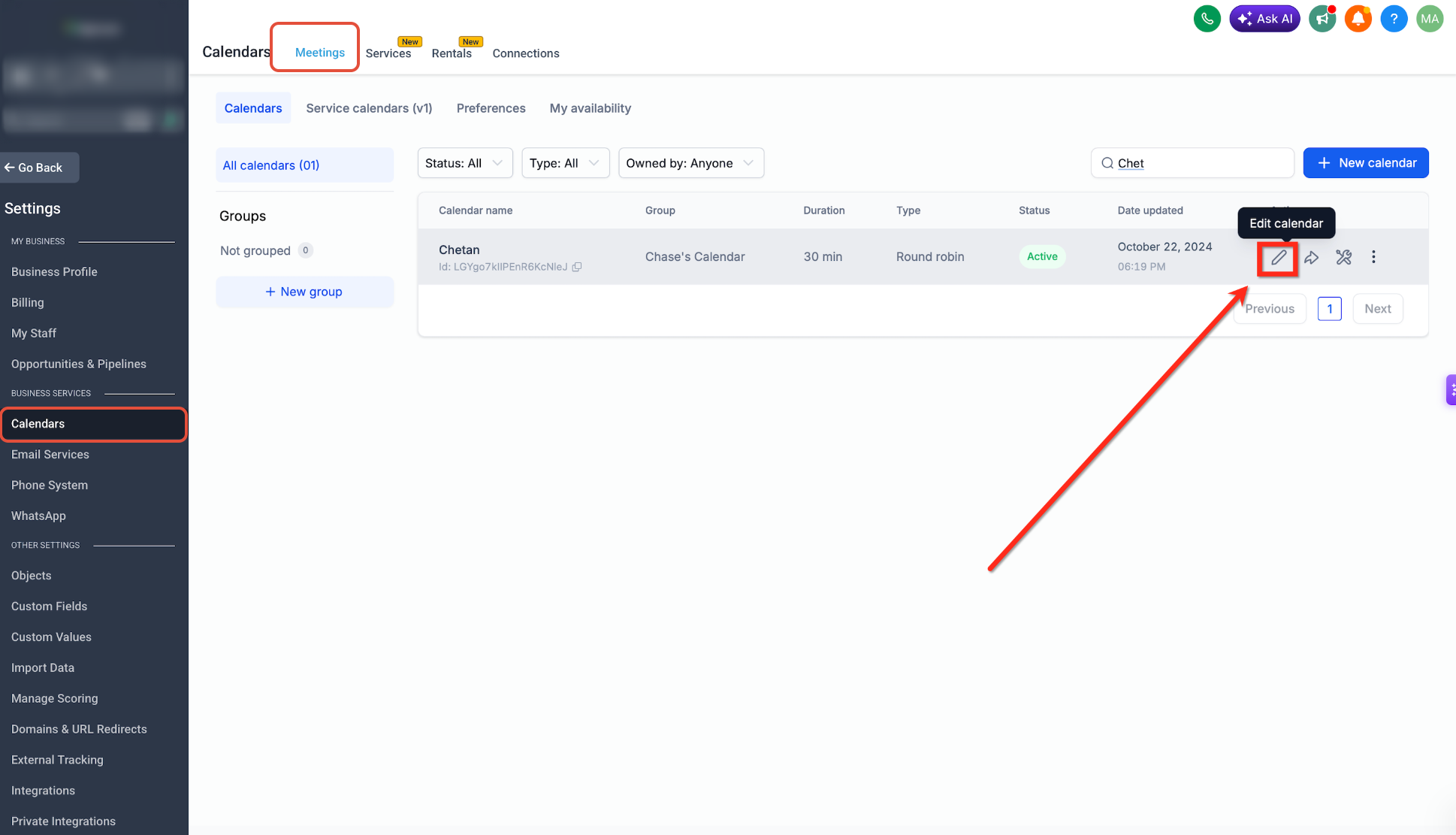Select the Not grouped group
Viewport: 1456px width, 835px height.
(266, 250)
